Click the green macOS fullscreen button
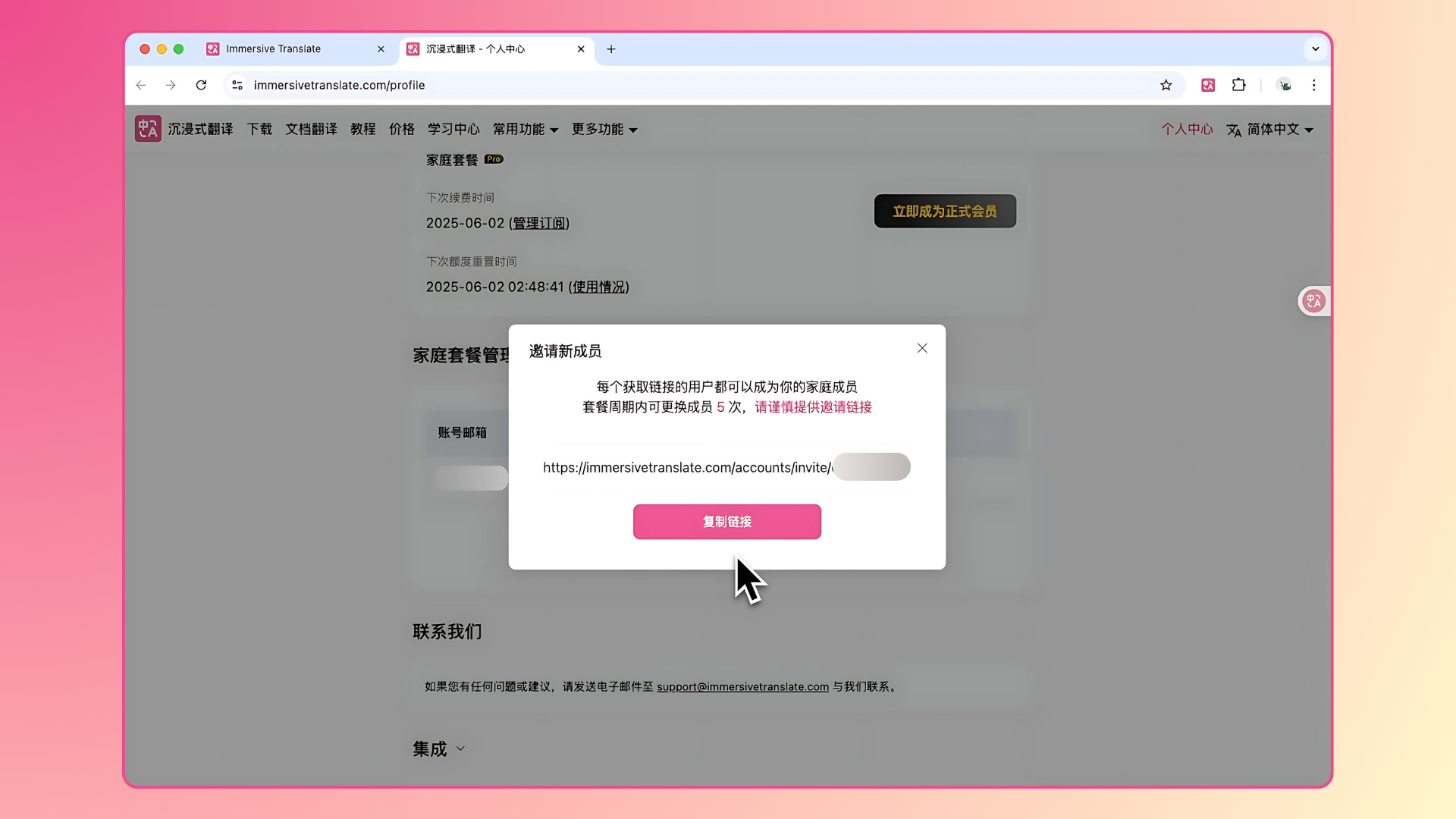Image resolution: width=1456 pixels, height=819 pixels. pos(178,49)
